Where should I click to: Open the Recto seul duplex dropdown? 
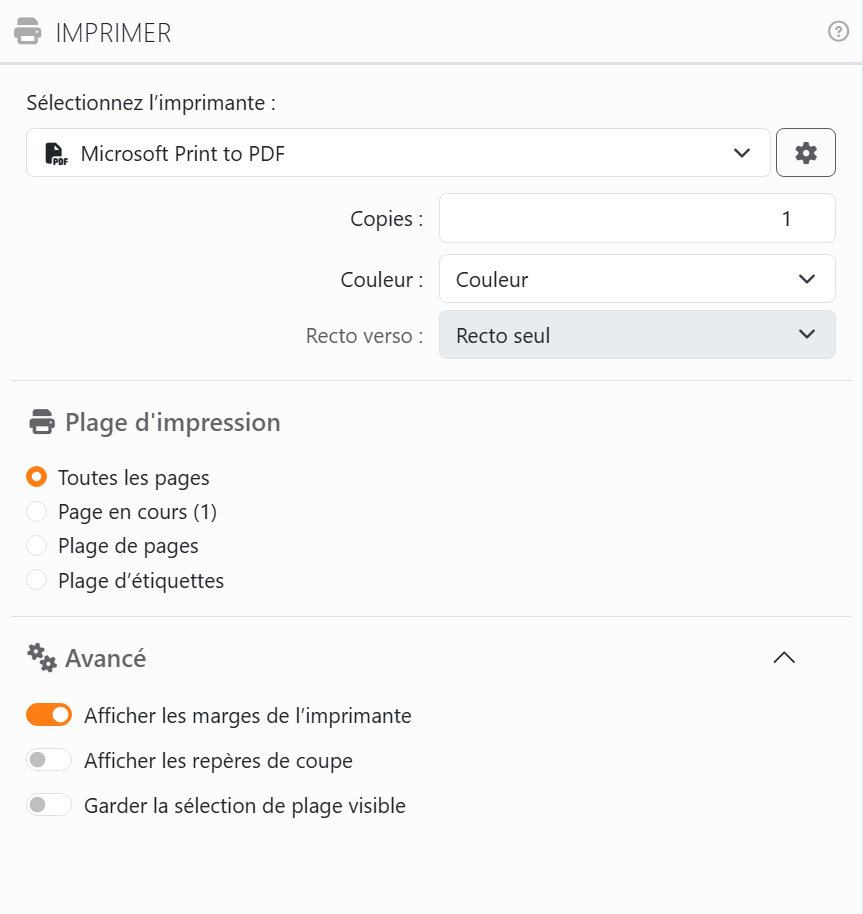[637, 335]
